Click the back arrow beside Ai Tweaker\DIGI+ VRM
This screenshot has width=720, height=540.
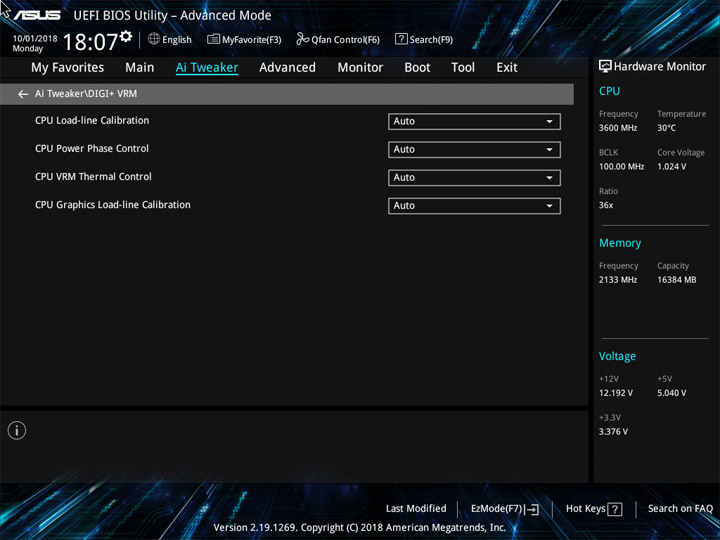coord(23,94)
